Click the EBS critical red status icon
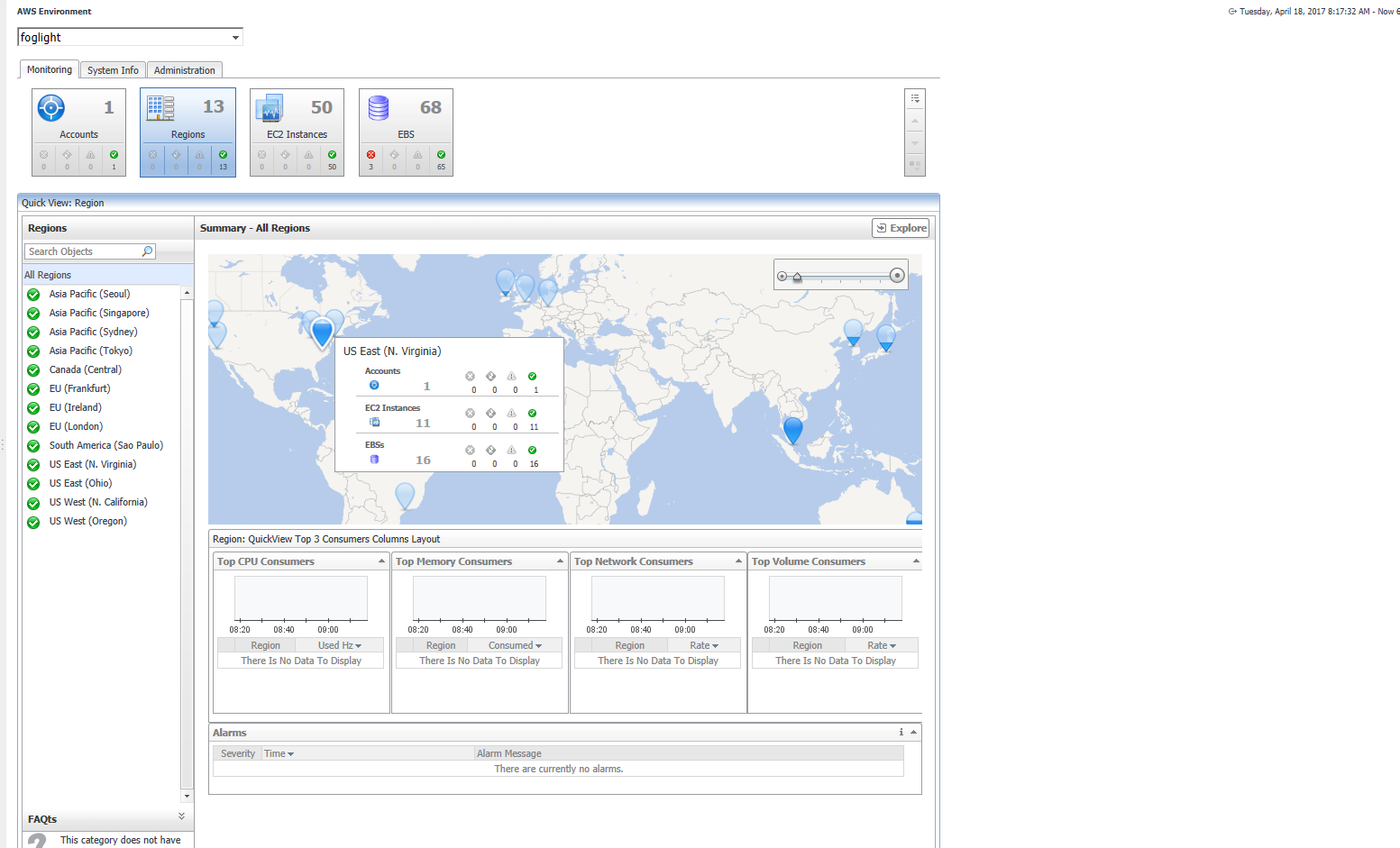 371,155
